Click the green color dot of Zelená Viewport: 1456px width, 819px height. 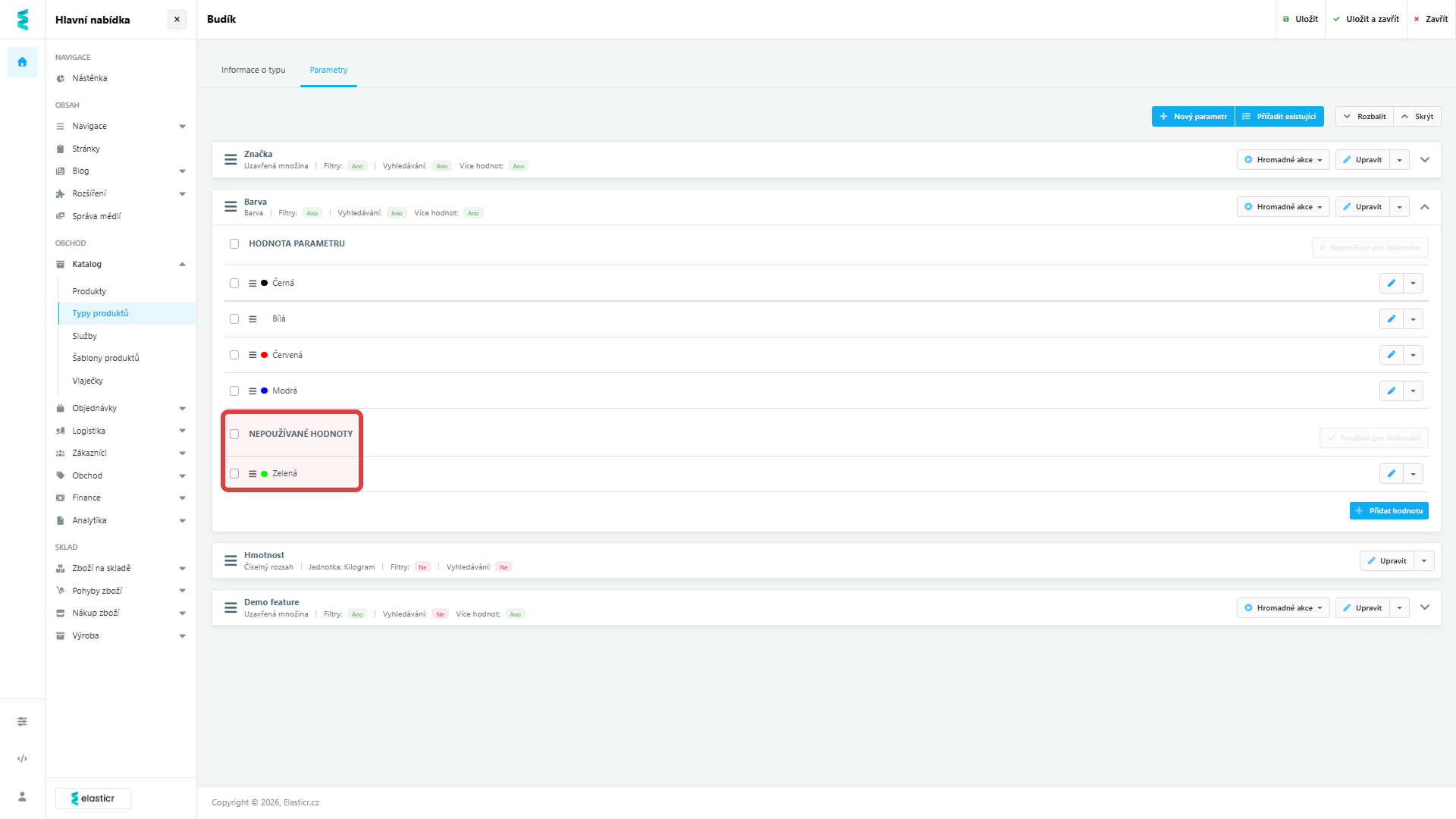(265, 474)
